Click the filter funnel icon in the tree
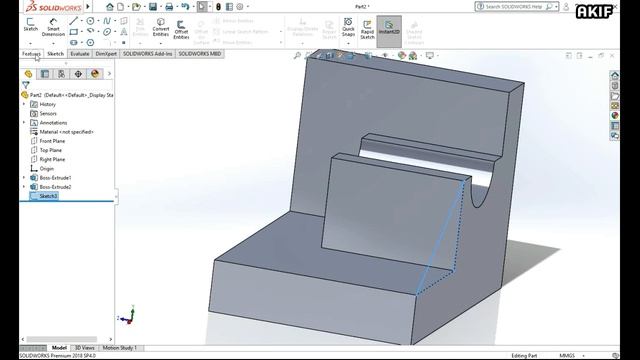 [26, 85]
